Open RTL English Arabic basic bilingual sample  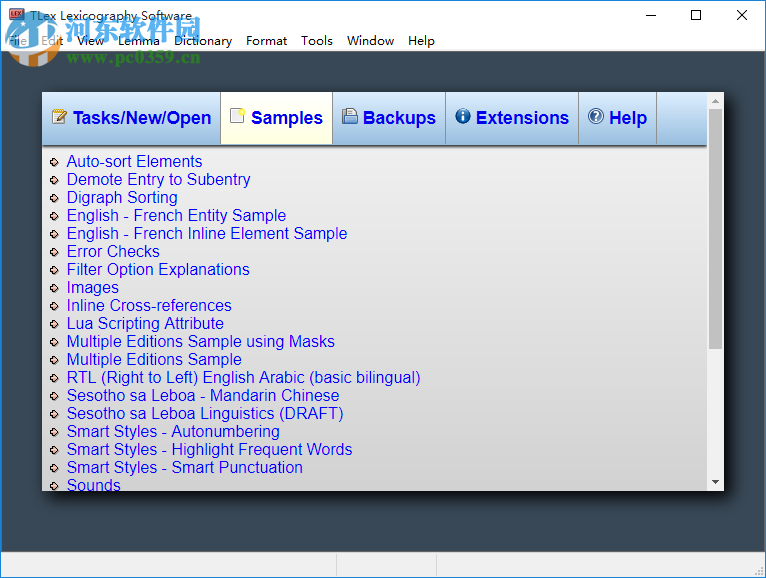pyautogui.click(x=244, y=378)
